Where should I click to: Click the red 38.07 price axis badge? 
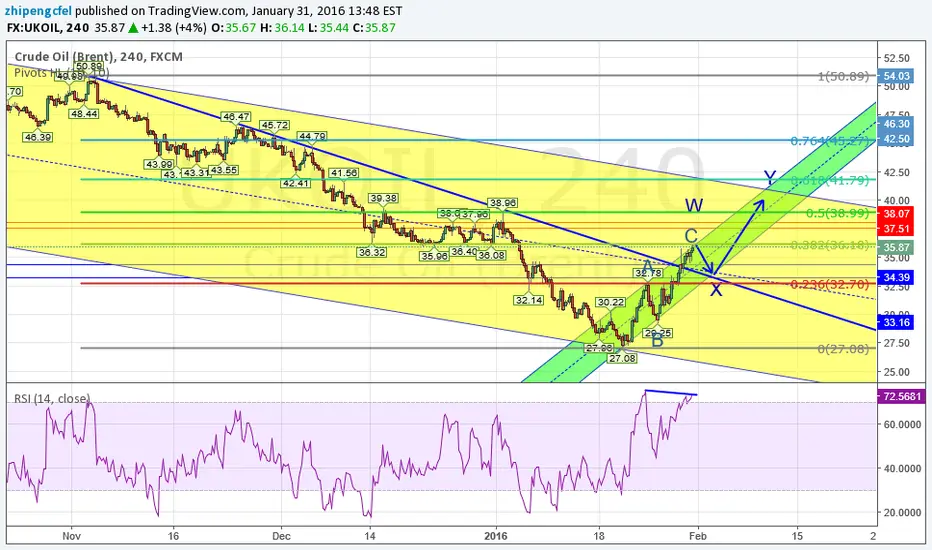pos(896,213)
